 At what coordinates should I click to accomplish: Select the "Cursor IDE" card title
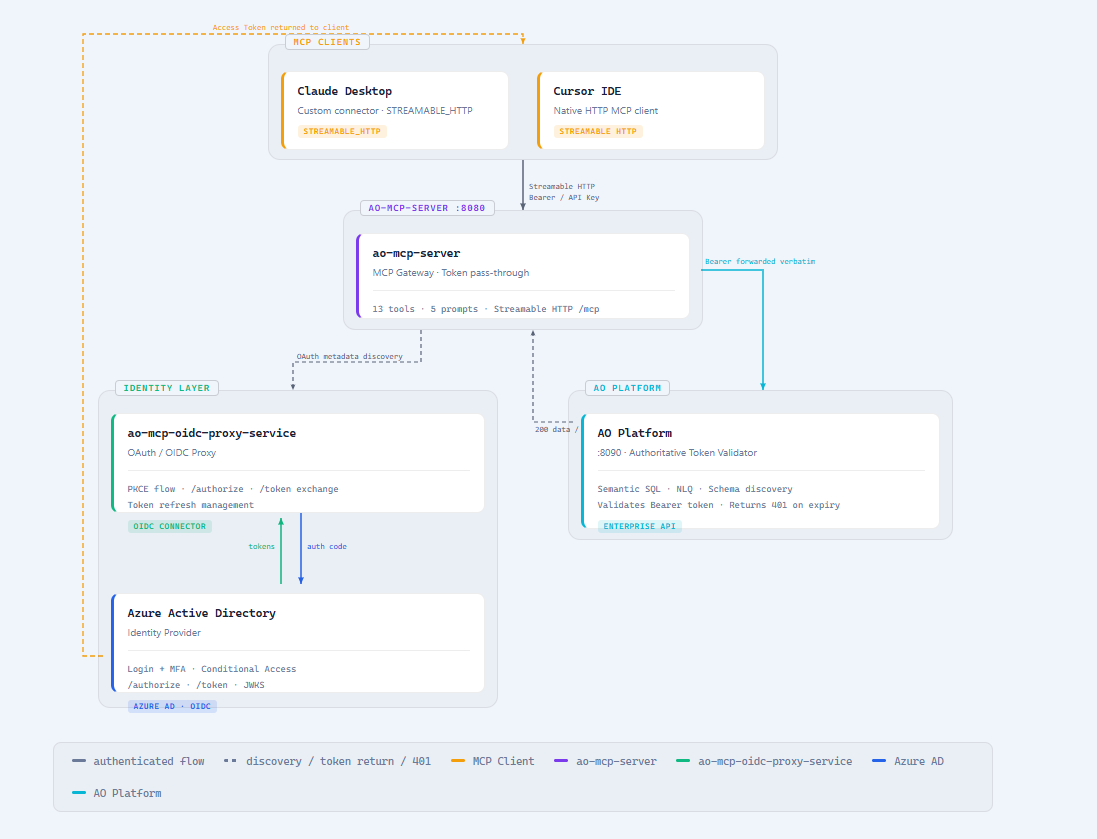587,91
